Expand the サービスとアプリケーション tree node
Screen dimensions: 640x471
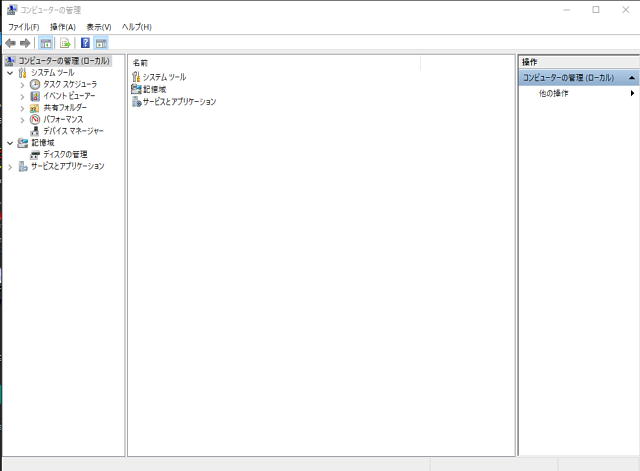pos(10,167)
